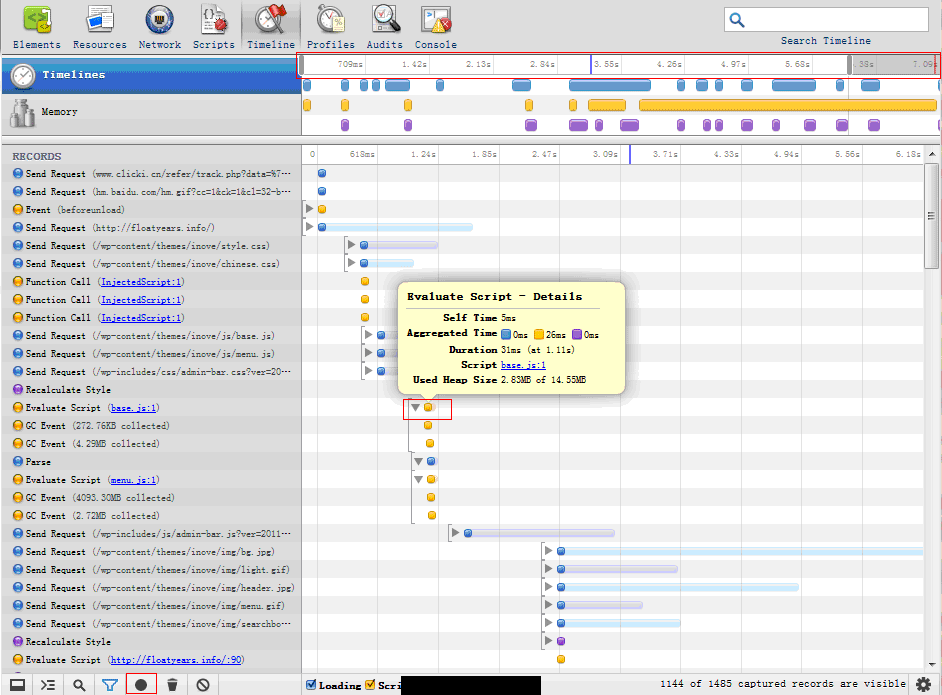Click the long yellow scripting bar in overview
This screenshot has height=695, width=942.
pos(788,105)
